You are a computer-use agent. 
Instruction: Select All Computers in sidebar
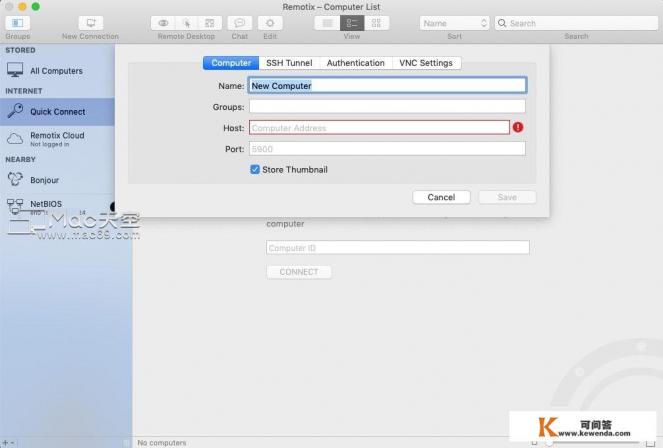[x=57, y=71]
